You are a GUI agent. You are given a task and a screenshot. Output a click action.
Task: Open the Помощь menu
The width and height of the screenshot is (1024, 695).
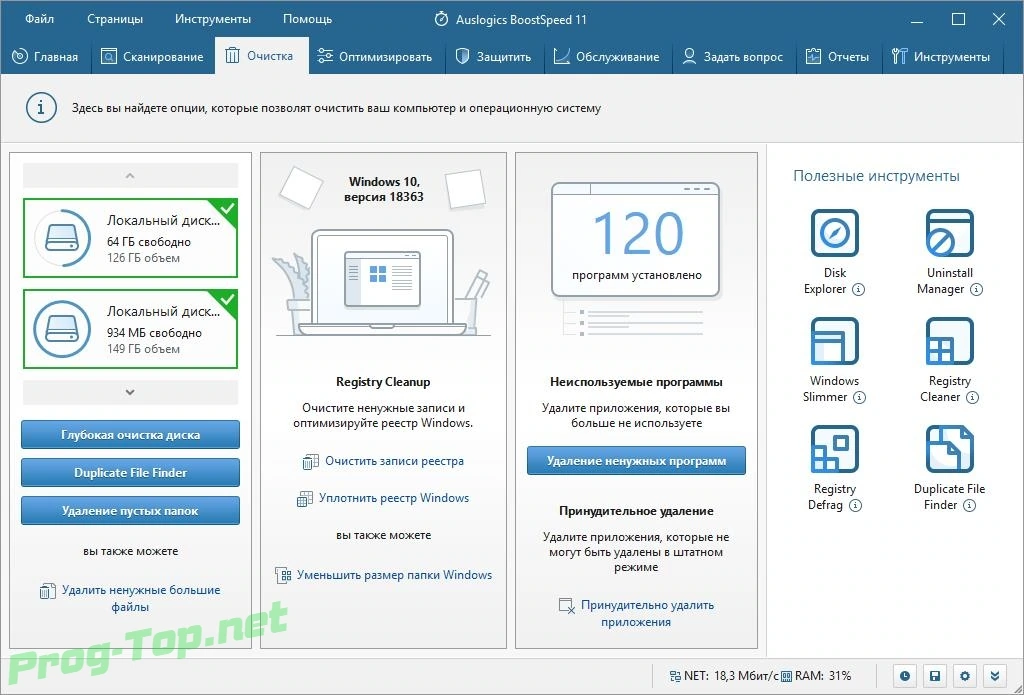coord(308,19)
